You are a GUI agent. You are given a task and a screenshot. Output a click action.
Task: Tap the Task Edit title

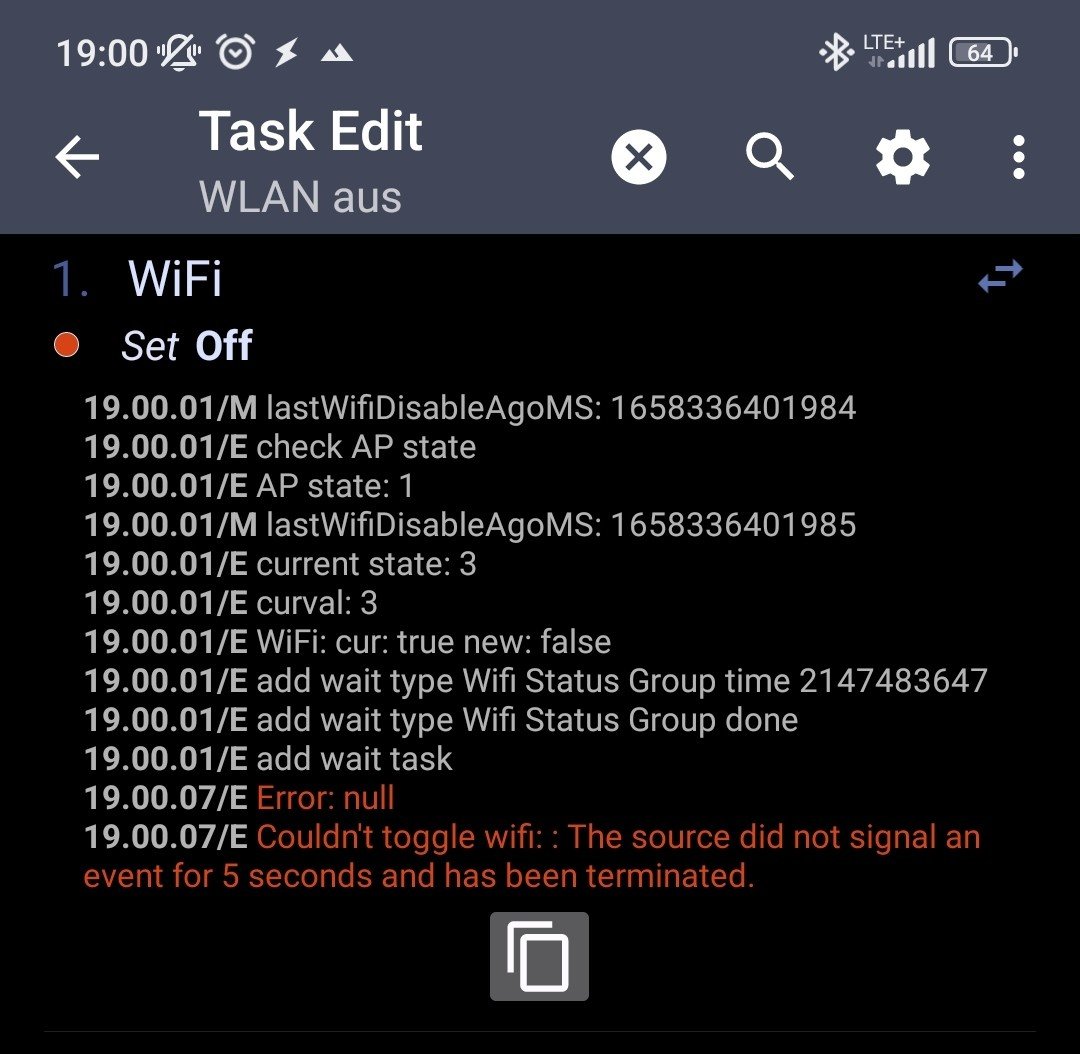(311, 131)
